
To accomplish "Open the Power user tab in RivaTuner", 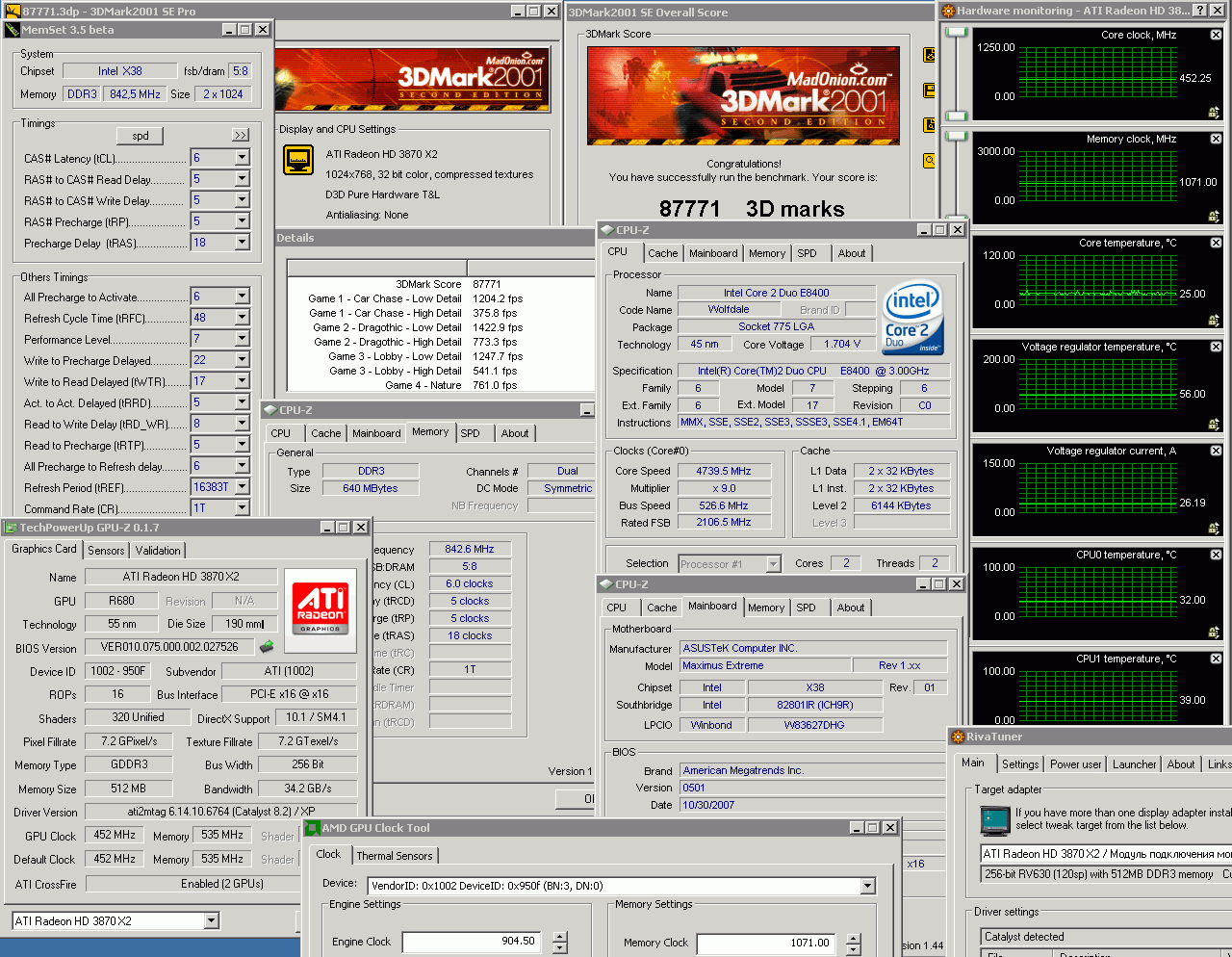I will click(1076, 764).
